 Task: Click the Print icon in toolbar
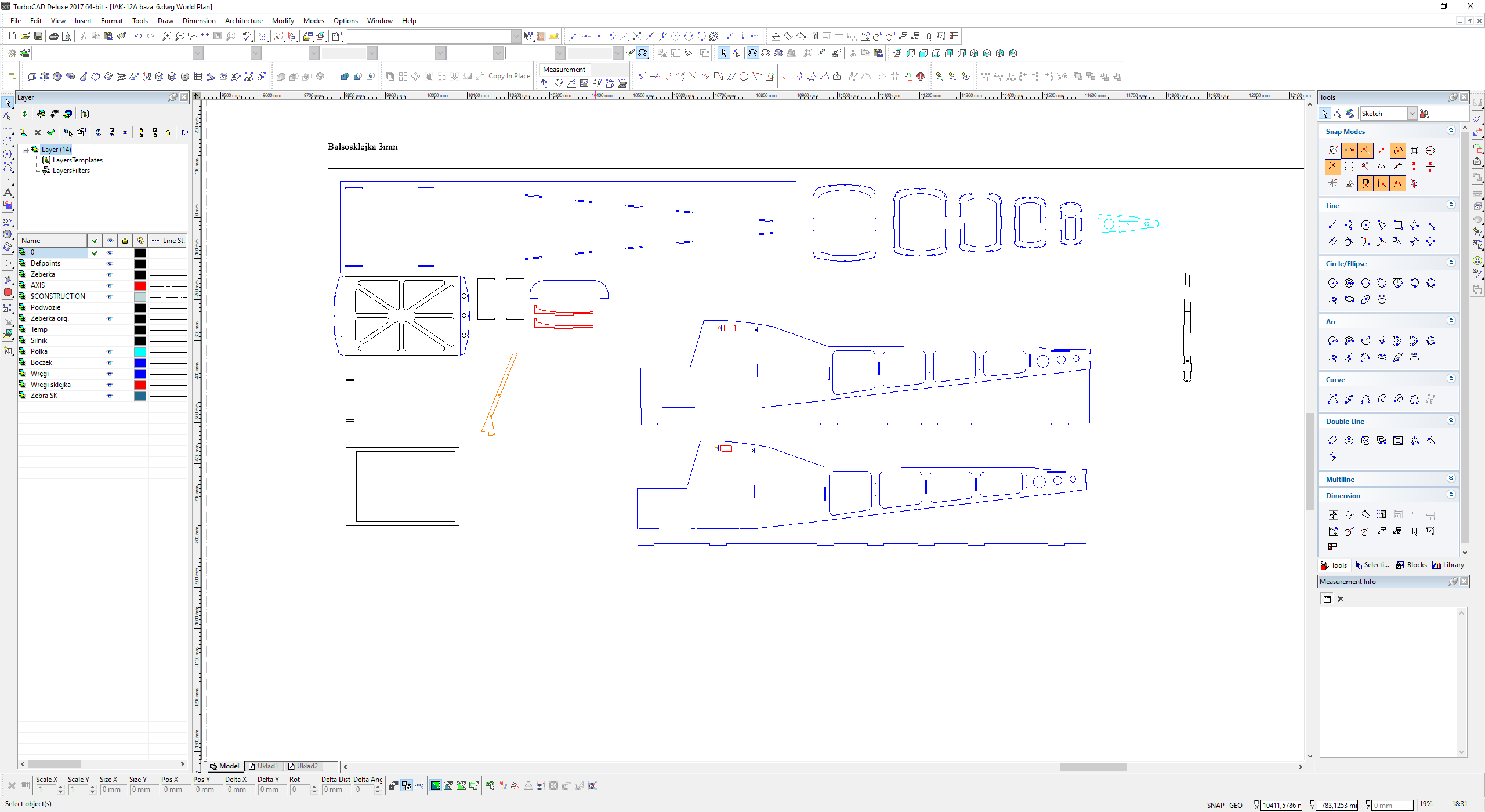53,36
